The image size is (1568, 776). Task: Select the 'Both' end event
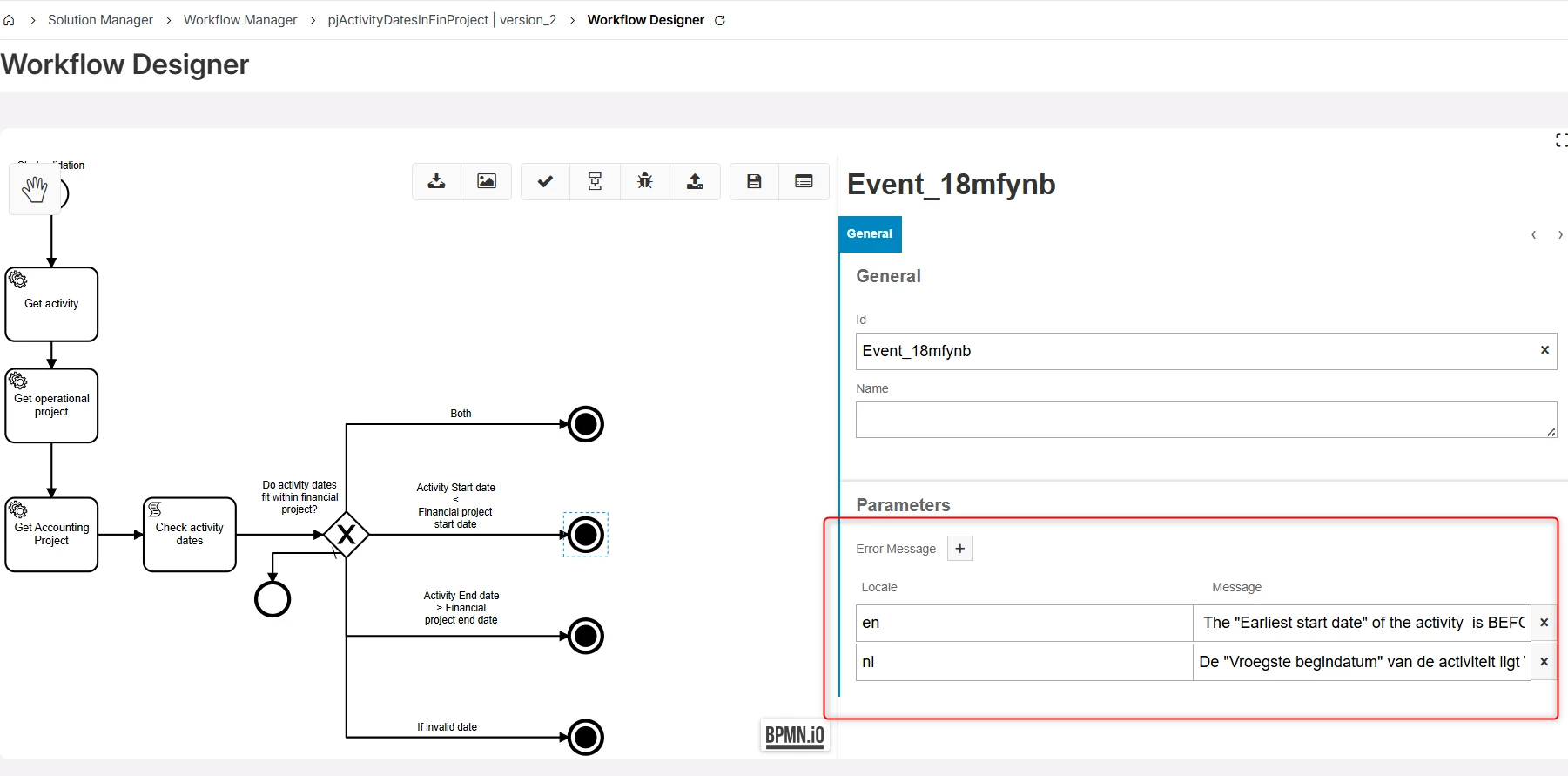tap(586, 424)
